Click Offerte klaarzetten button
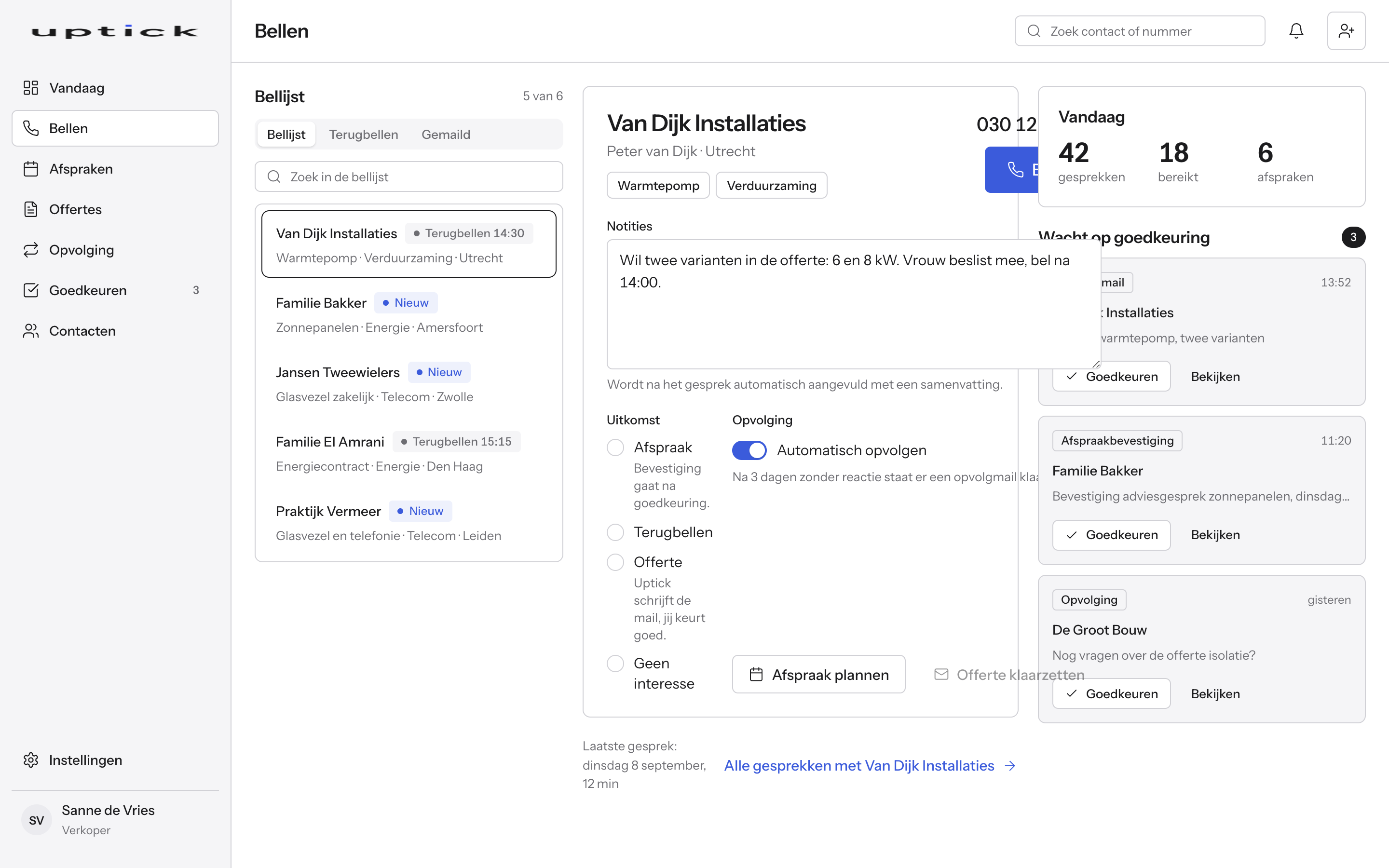 click(1009, 675)
